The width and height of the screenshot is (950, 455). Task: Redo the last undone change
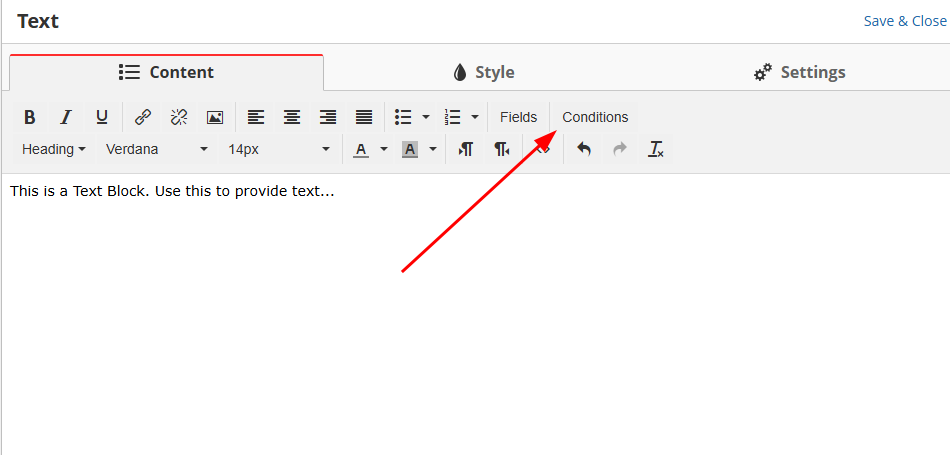pyautogui.click(x=619, y=149)
